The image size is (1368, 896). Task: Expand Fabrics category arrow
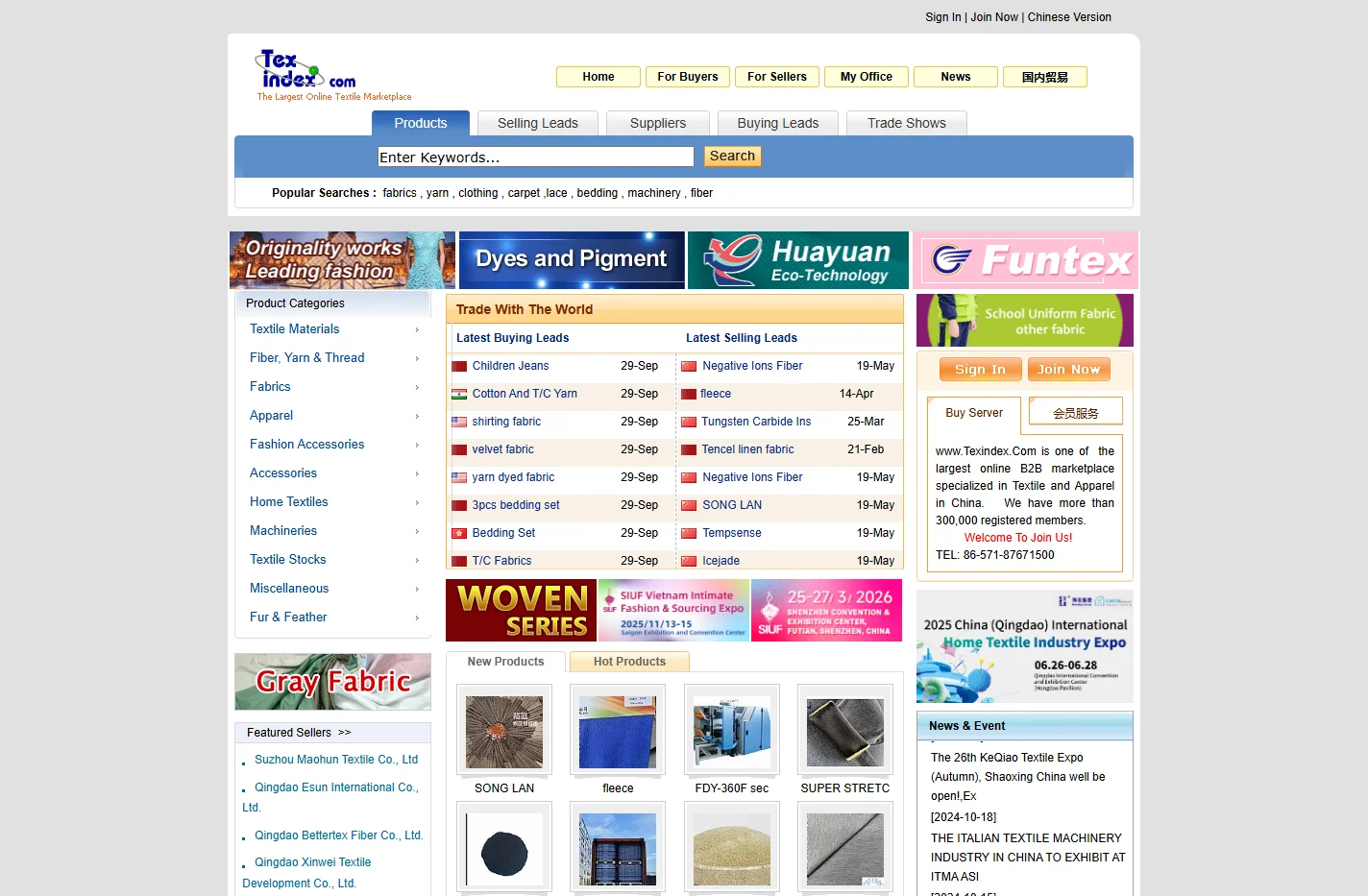[x=417, y=388]
